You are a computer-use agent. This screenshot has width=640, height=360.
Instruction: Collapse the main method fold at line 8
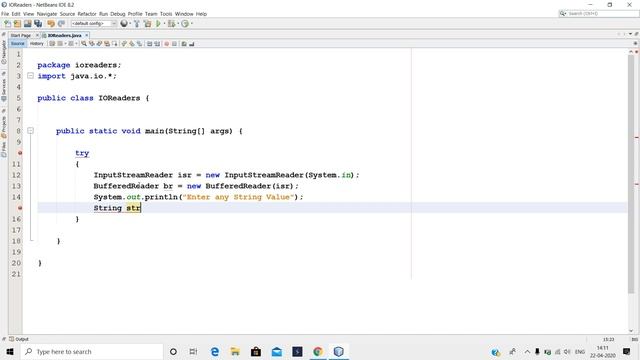(30, 131)
